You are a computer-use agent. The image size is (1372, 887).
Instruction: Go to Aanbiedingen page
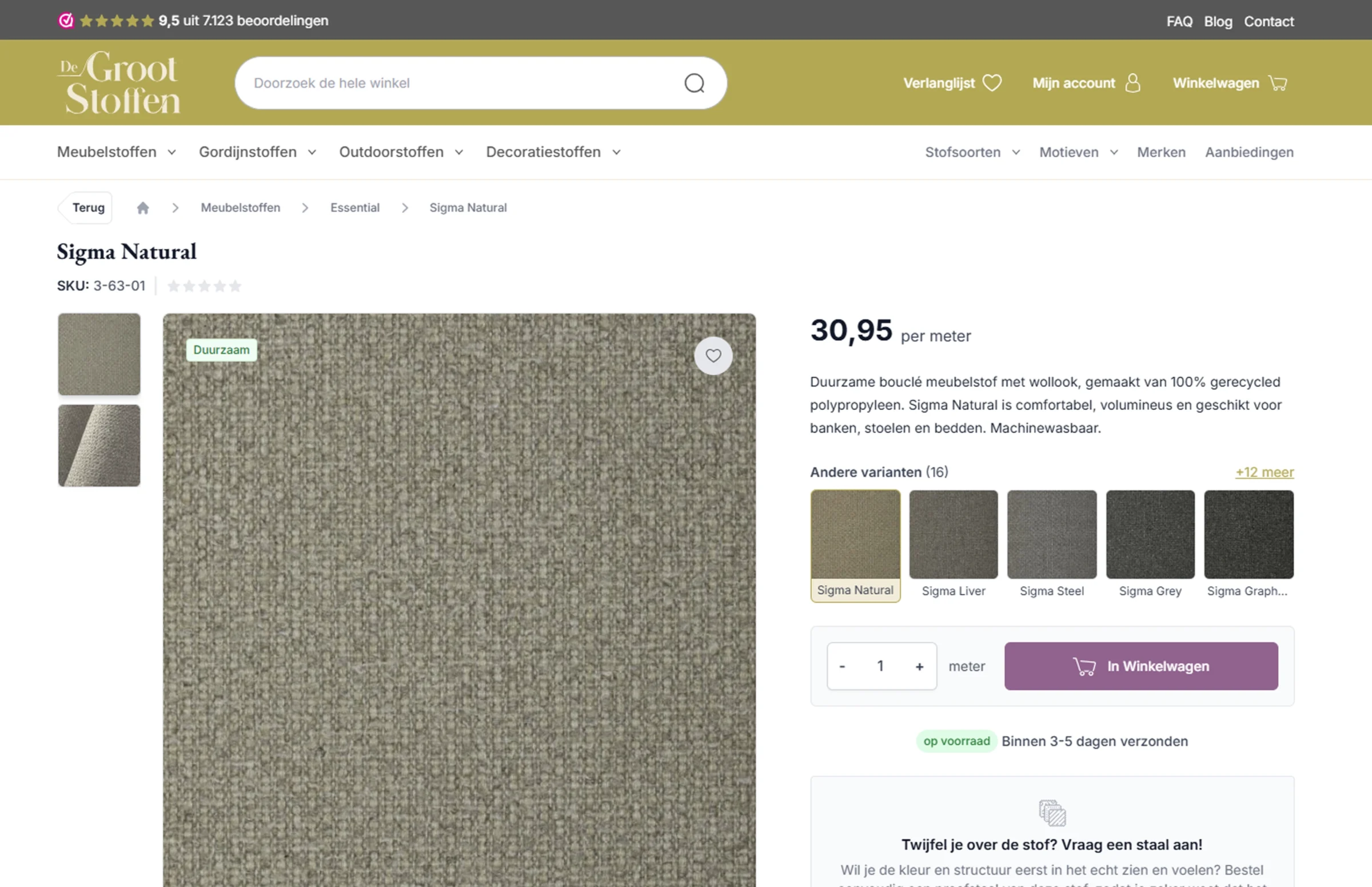tap(1249, 153)
